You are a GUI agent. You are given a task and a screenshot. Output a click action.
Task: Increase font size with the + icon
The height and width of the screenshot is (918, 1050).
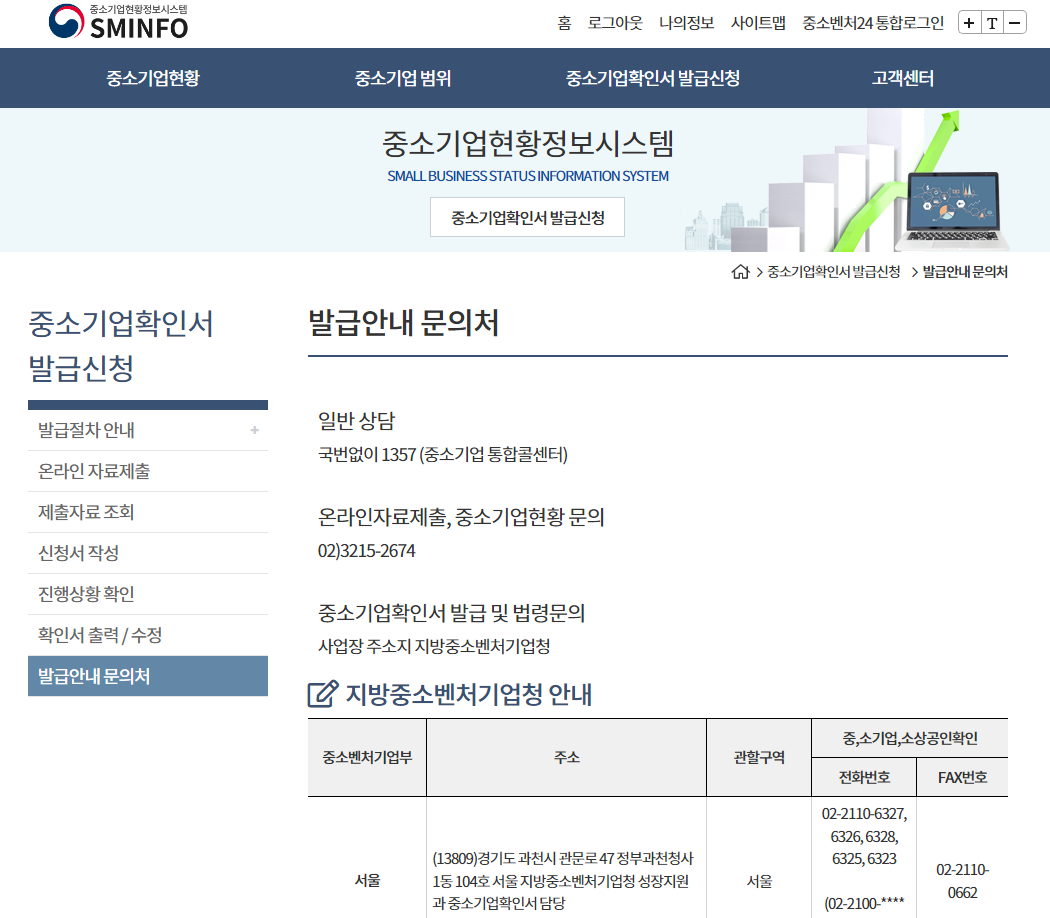(x=968, y=22)
